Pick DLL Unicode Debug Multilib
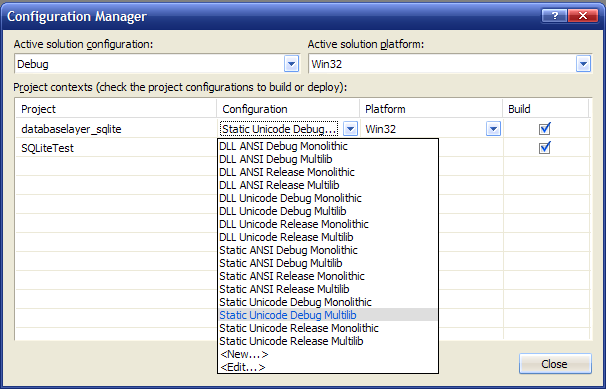This screenshot has width=606, height=389. pos(328,211)
